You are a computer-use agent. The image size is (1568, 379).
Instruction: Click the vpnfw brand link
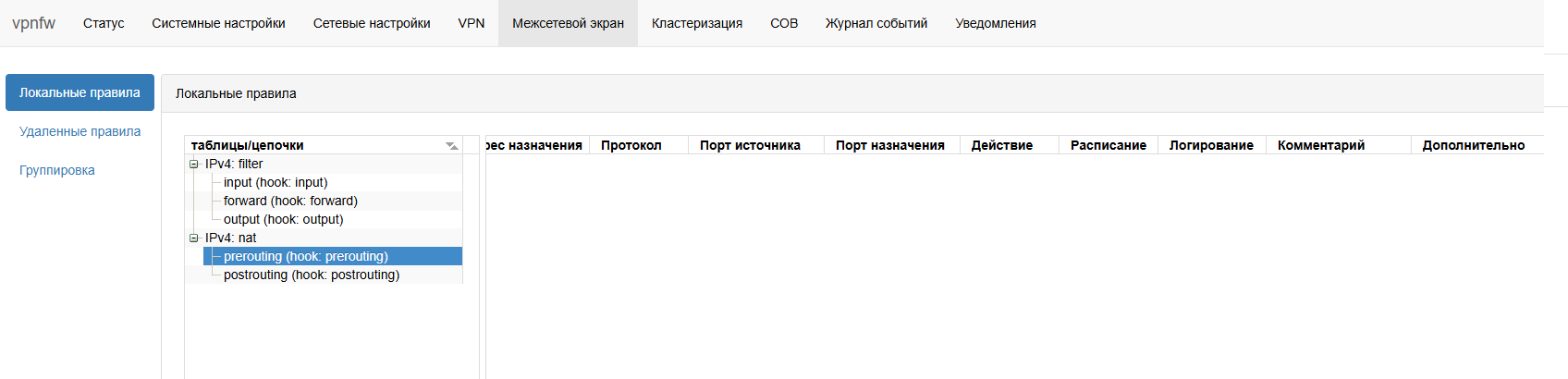tap(33, 23)
